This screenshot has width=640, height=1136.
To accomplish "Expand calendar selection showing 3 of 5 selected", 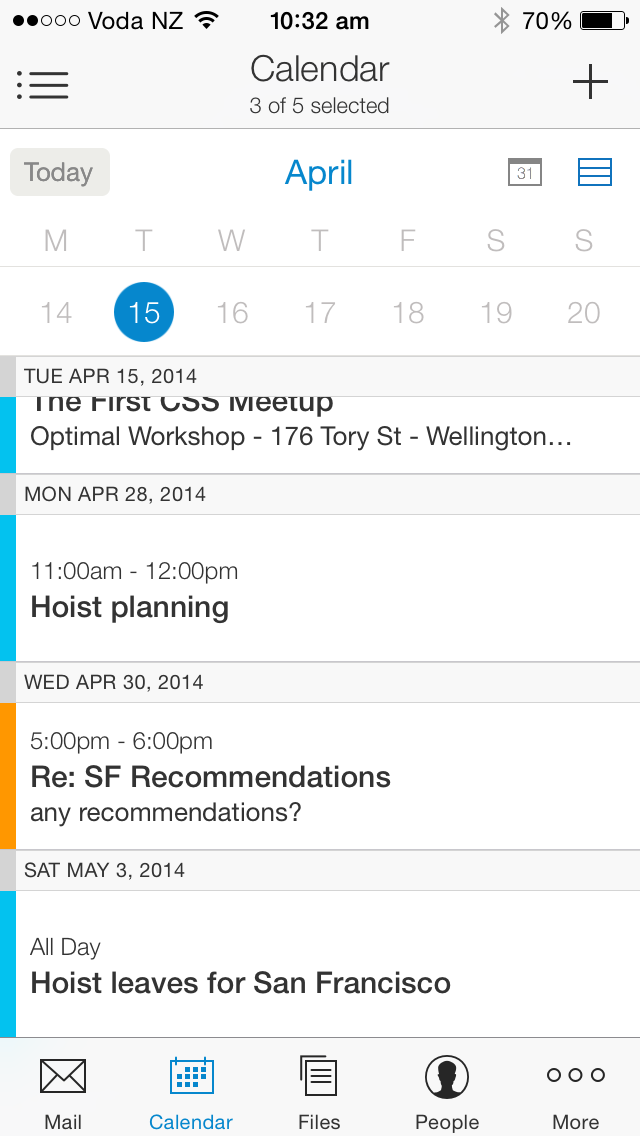I will pos(319,106).
